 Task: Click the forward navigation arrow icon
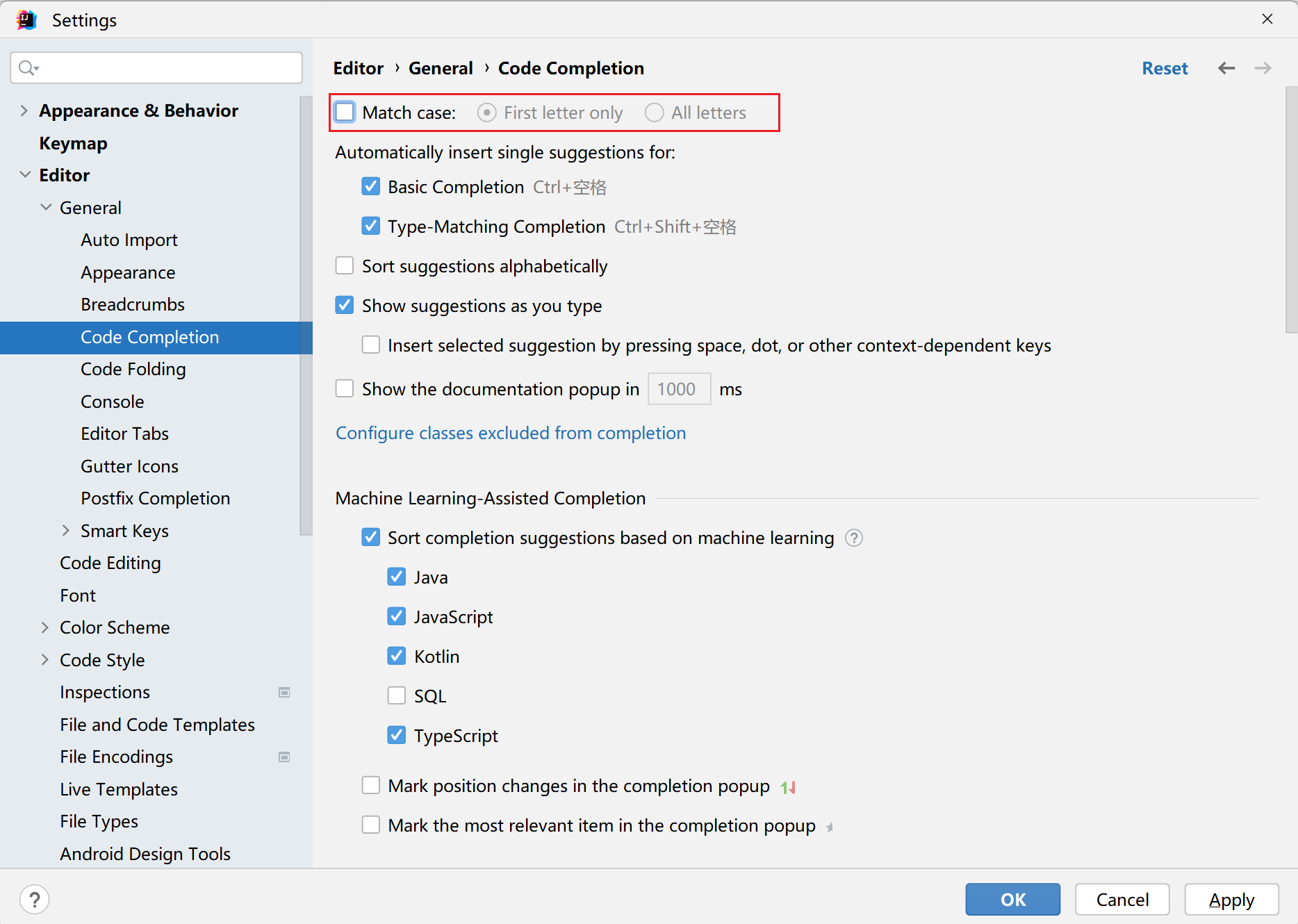point(1263,68)
